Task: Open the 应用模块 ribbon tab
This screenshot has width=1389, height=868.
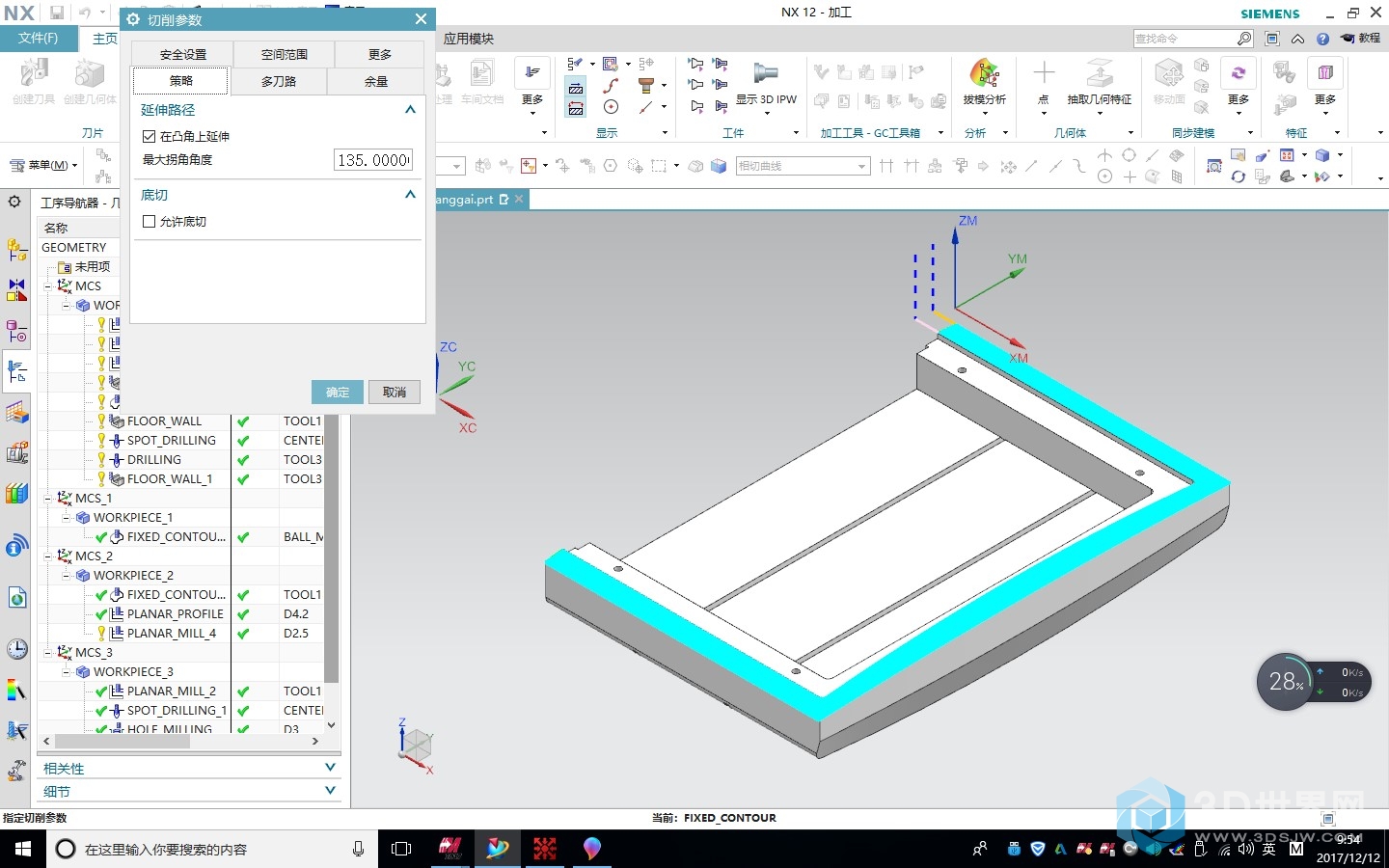Action: (x=469, y=39)
